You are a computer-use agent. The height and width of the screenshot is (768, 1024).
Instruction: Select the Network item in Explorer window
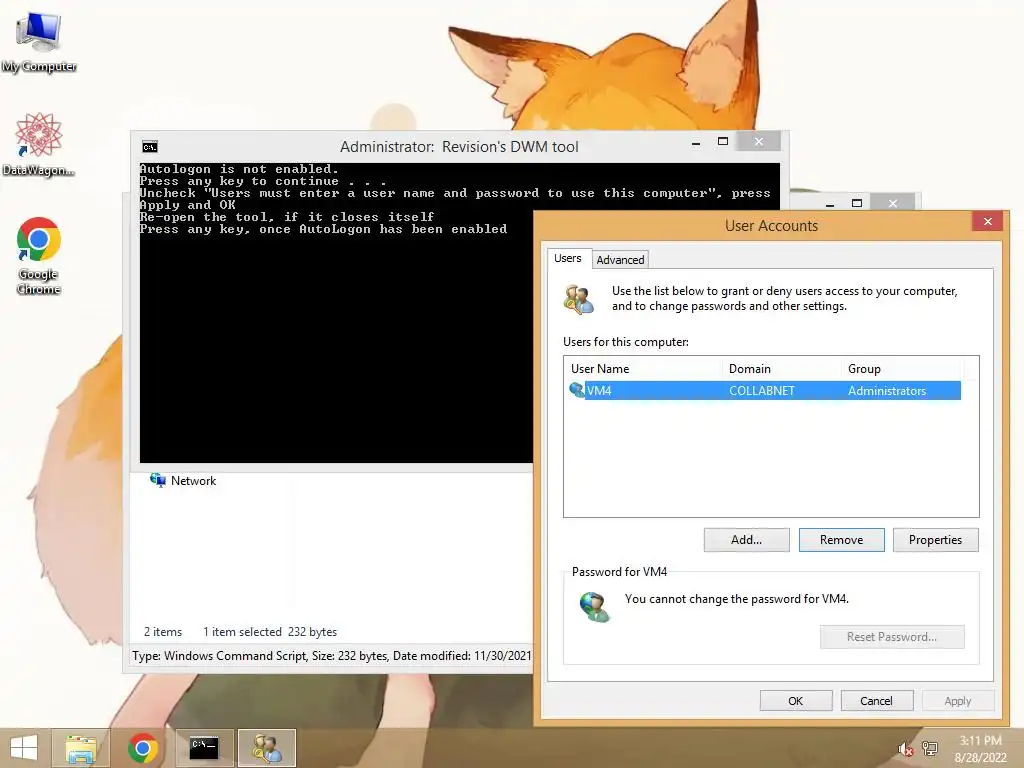(x=183, y=481)
